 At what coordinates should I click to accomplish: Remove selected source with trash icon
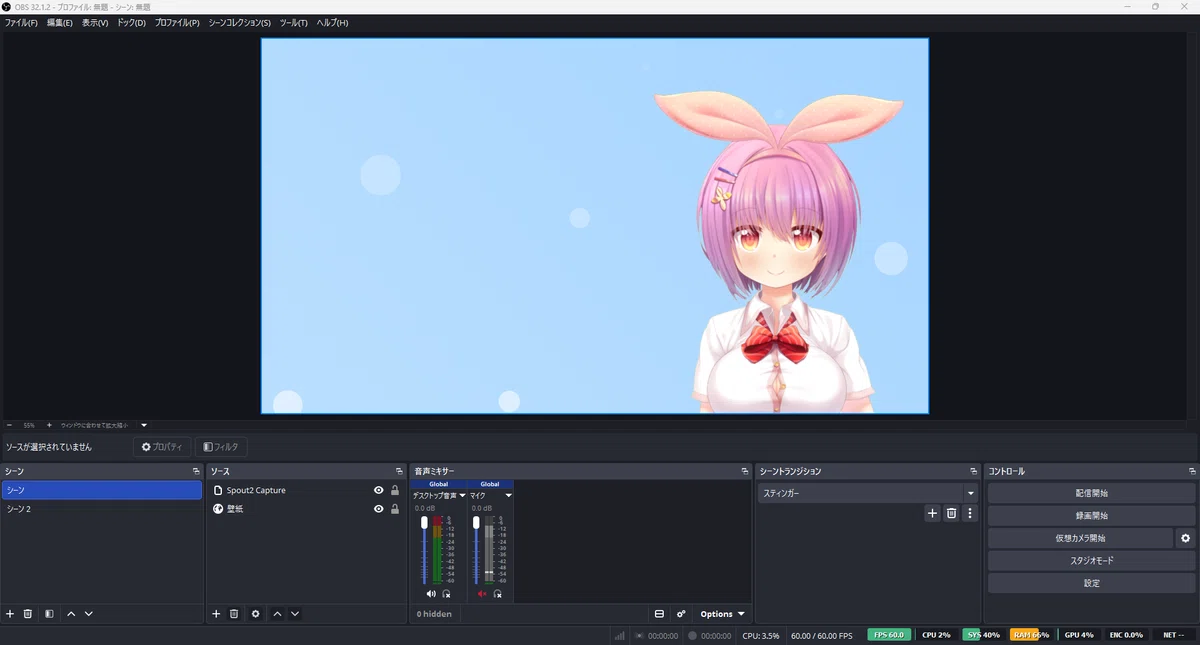tap(234, 614)
